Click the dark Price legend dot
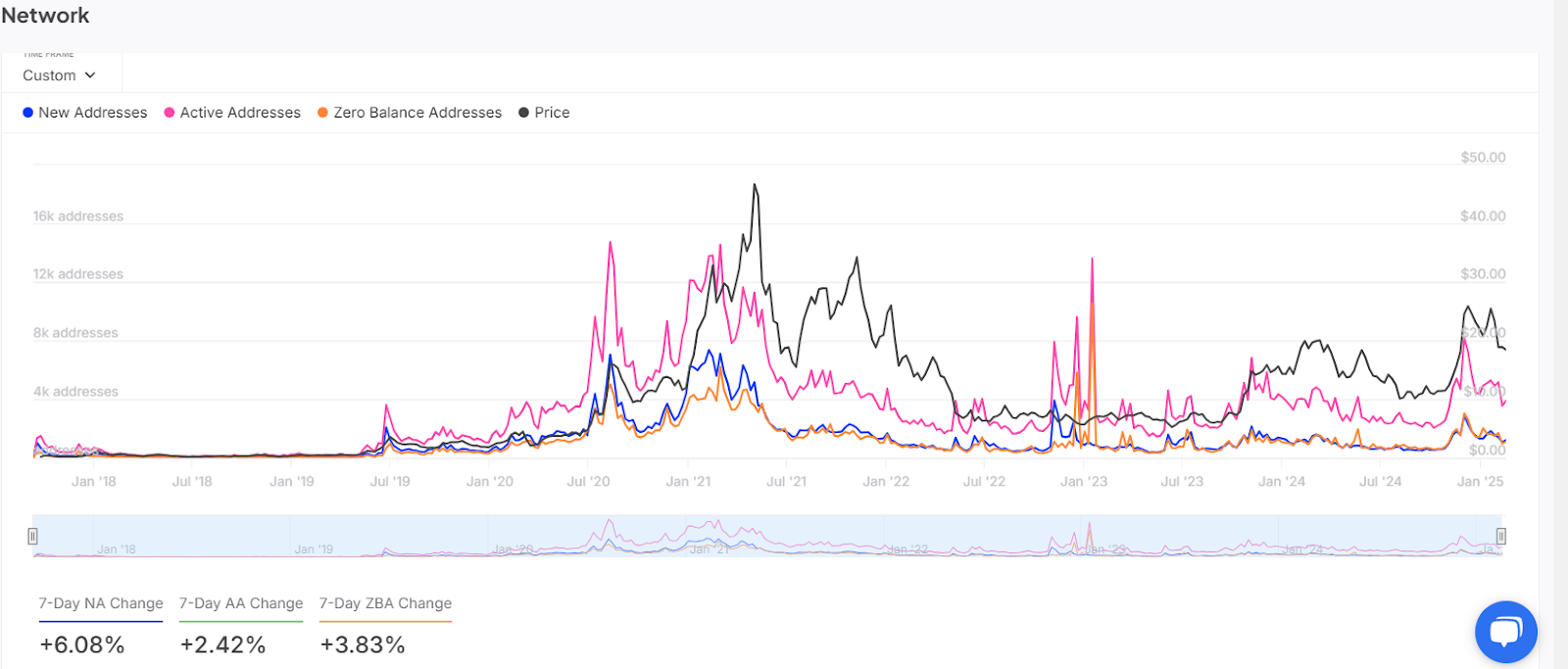 point(523,113)
